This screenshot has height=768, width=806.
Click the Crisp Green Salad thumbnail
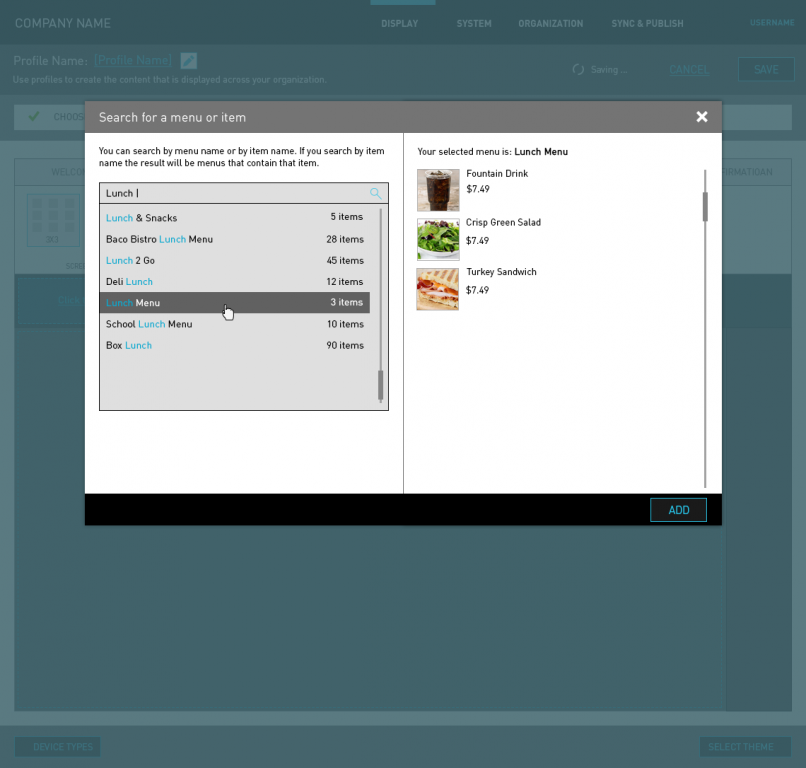click(x=438, y=239)
